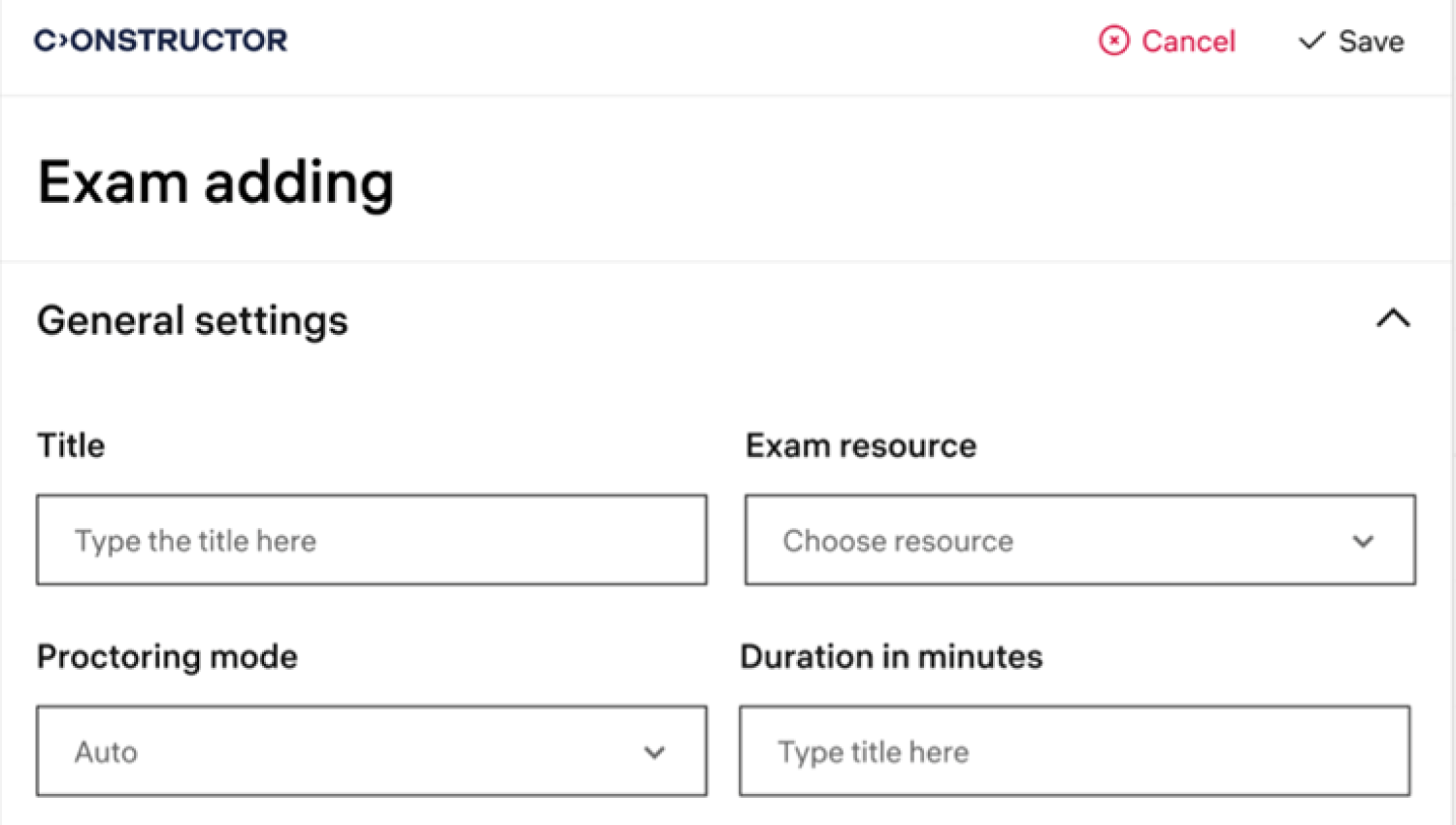
Task: Click the Duration in minutes label
Action: pos(891,657)
